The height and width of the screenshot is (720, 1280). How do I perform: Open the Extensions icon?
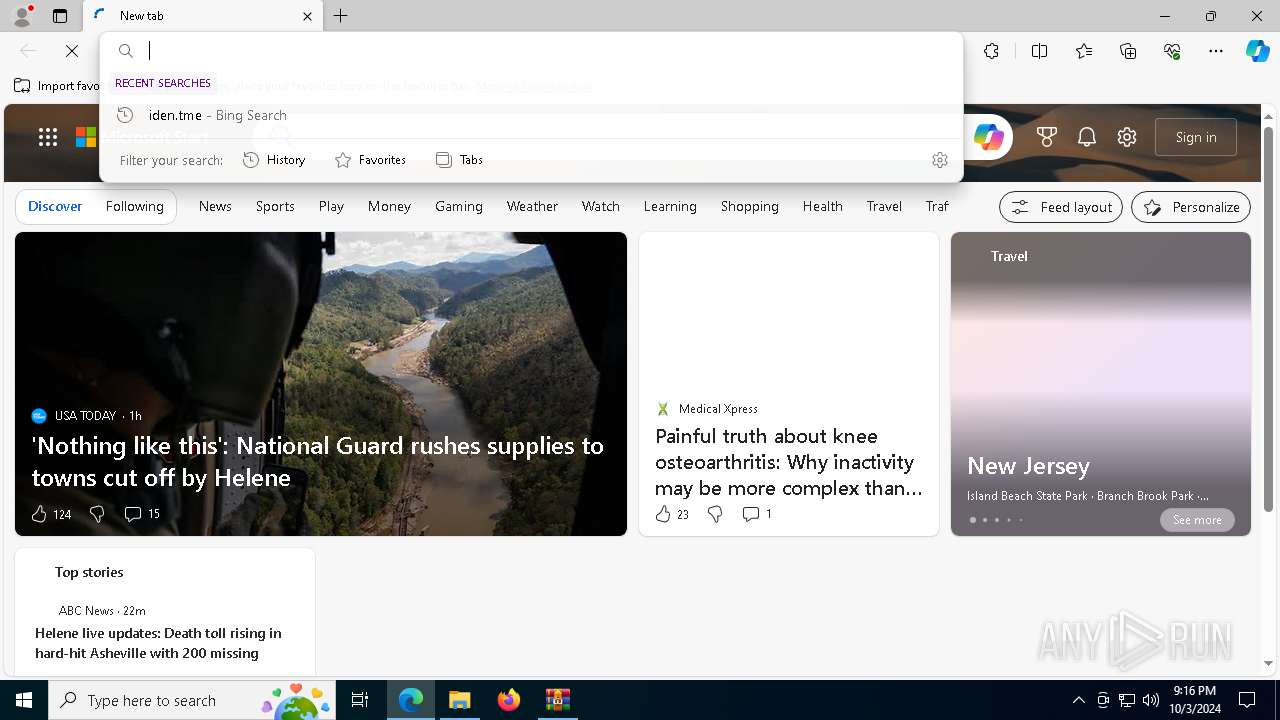(991, 51)
